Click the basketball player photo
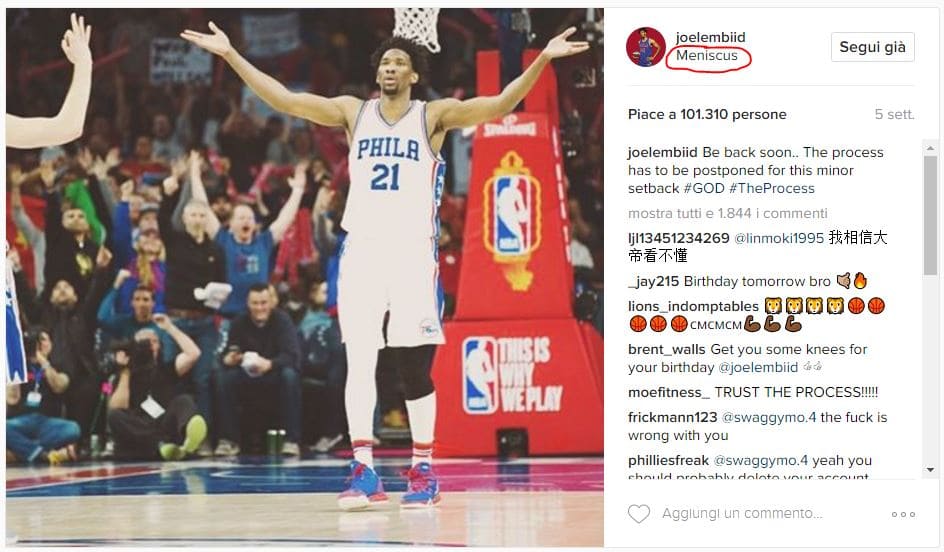This screenshot has height=552, width=944. pyautogui.click(x=305, y=277)
